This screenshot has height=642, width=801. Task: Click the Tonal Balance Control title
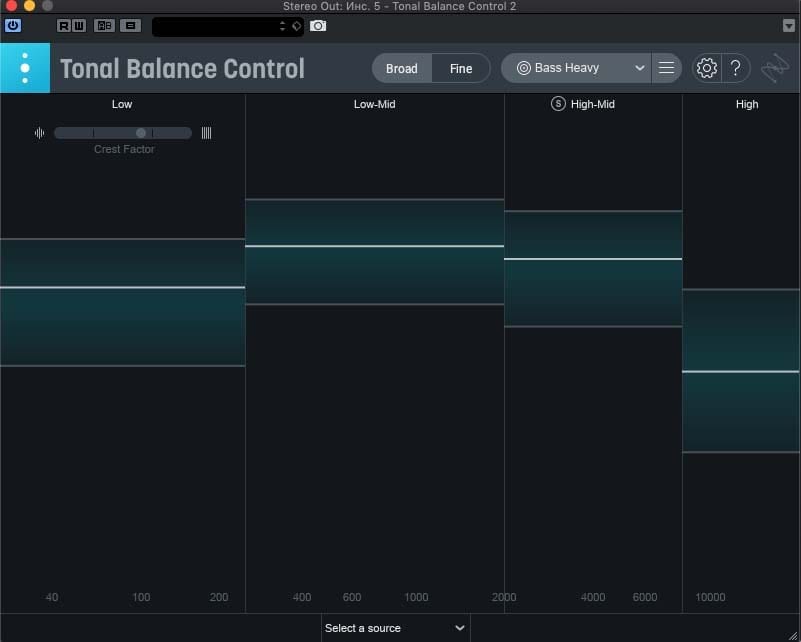click(182, 68)
